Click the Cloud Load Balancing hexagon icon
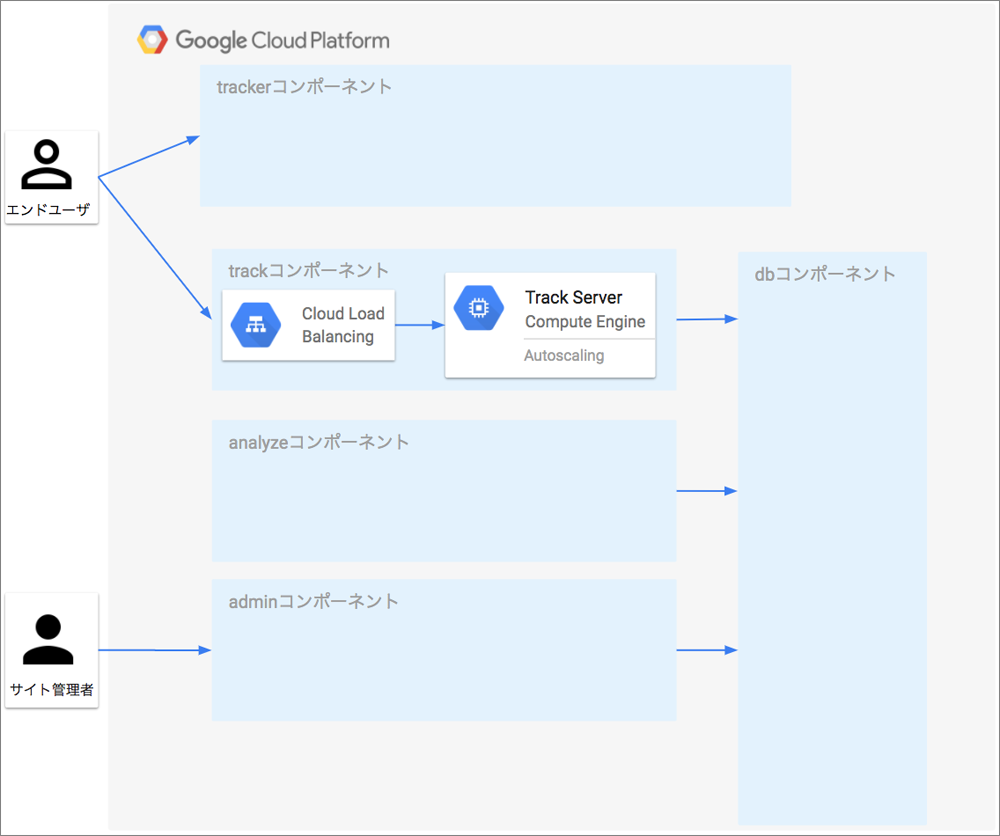1000x836 pixels. click(x=256, y=325)
